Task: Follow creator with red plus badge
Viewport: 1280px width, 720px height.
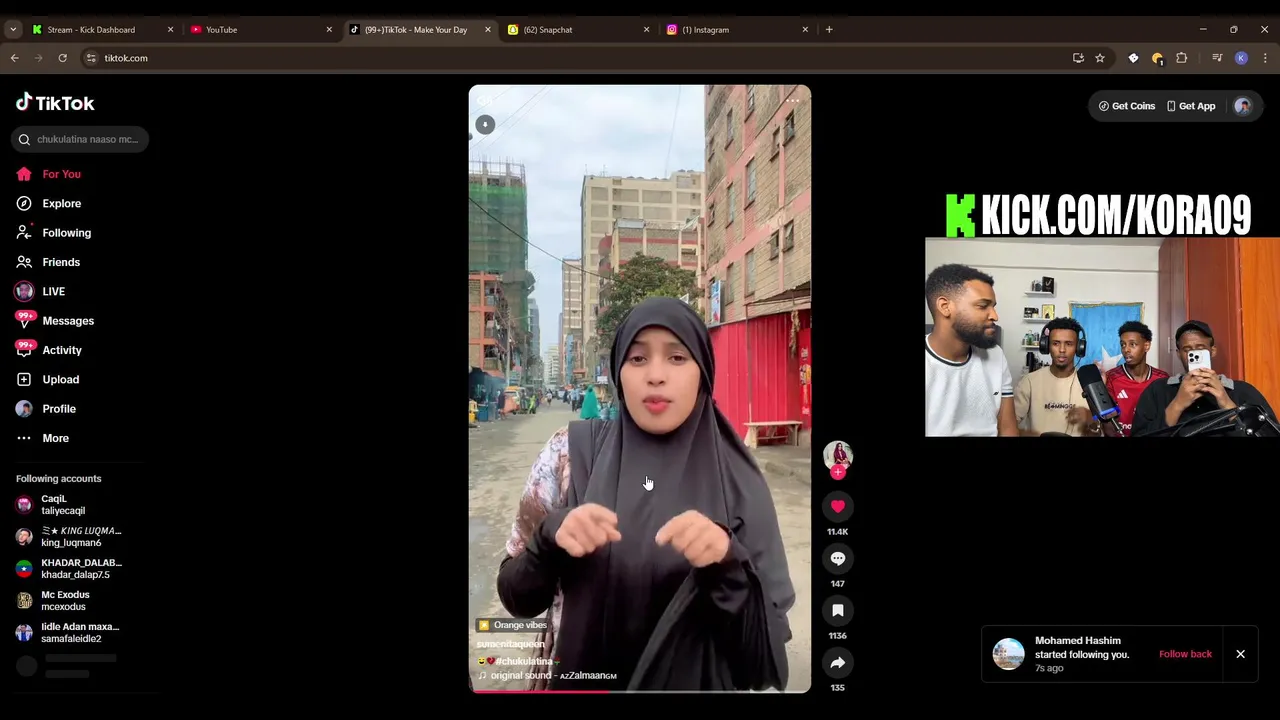Action: tap(838, 472)
